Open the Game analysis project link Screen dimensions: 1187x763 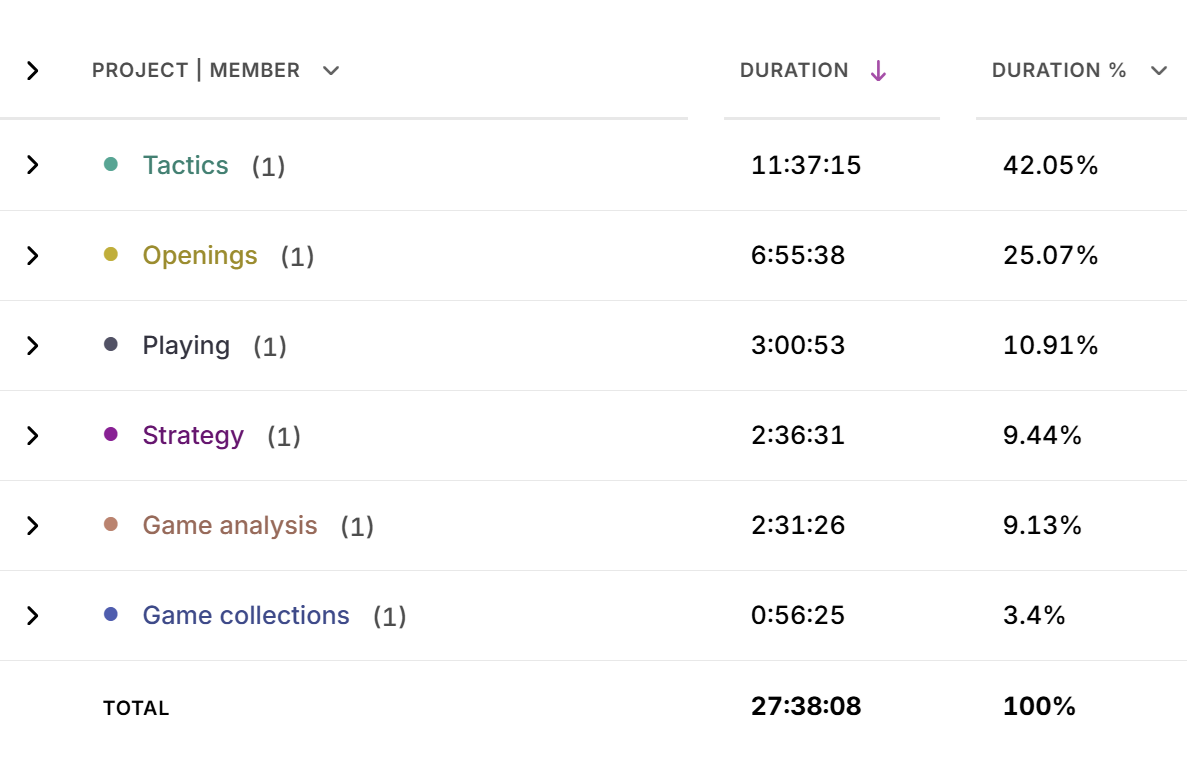click(230, 525)
